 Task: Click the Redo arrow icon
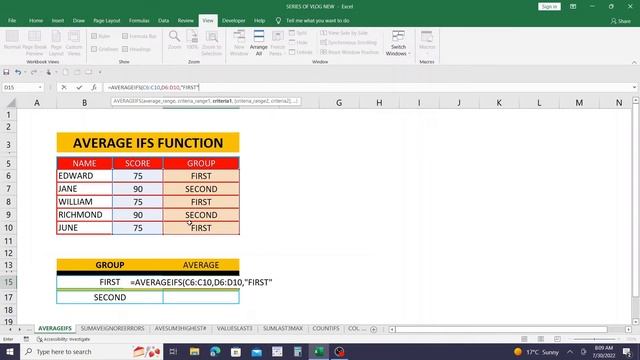(x=34, y=72)
